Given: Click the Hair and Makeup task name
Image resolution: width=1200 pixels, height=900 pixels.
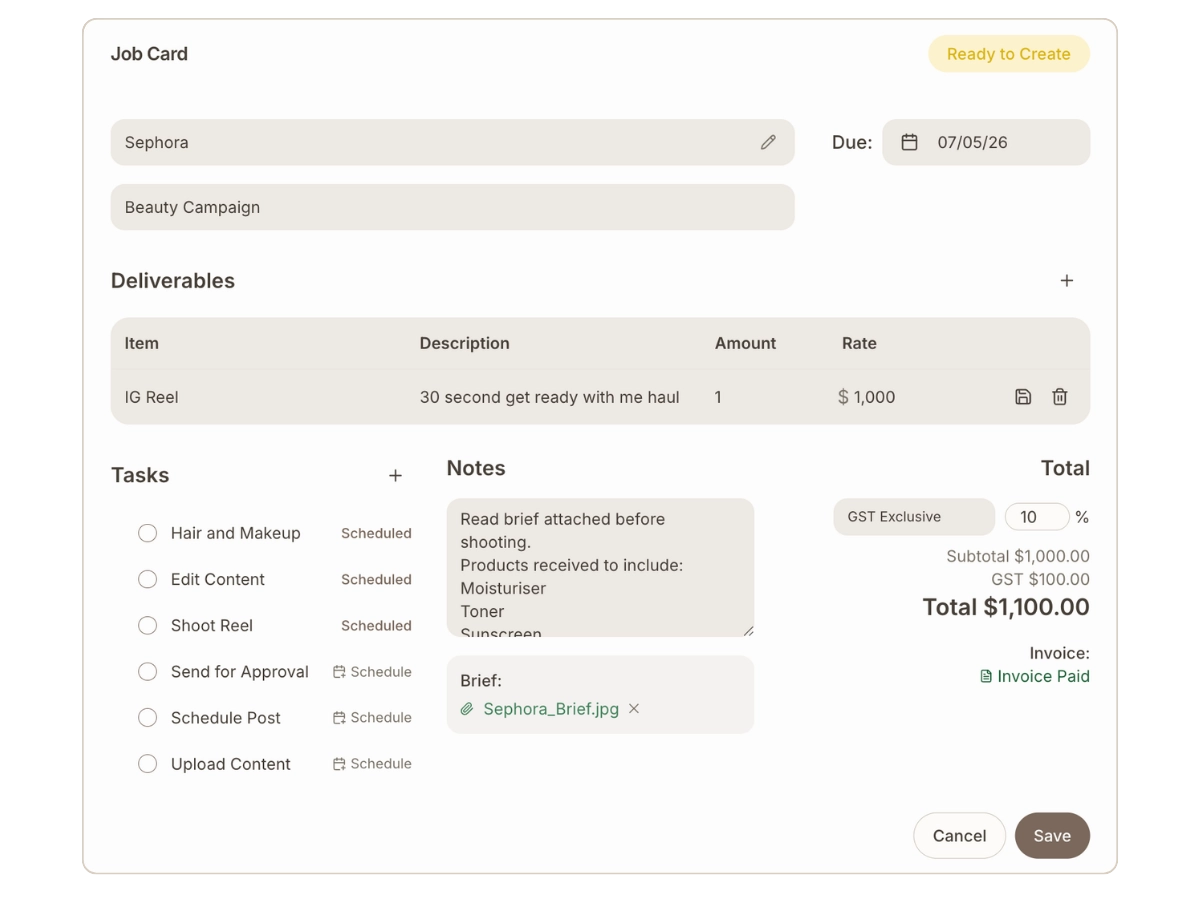Looking at the screenshot, I should point(235,533).
